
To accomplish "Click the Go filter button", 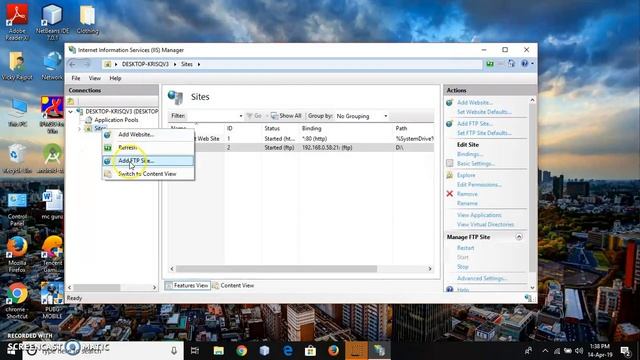I will (x=254, y=116).
